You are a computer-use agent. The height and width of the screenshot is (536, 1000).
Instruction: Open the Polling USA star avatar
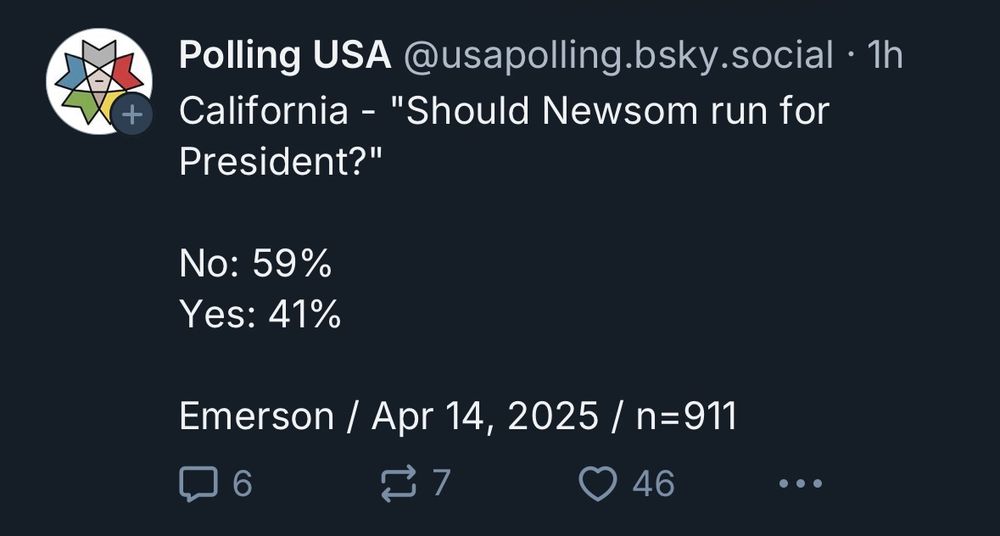click(99, 81)
